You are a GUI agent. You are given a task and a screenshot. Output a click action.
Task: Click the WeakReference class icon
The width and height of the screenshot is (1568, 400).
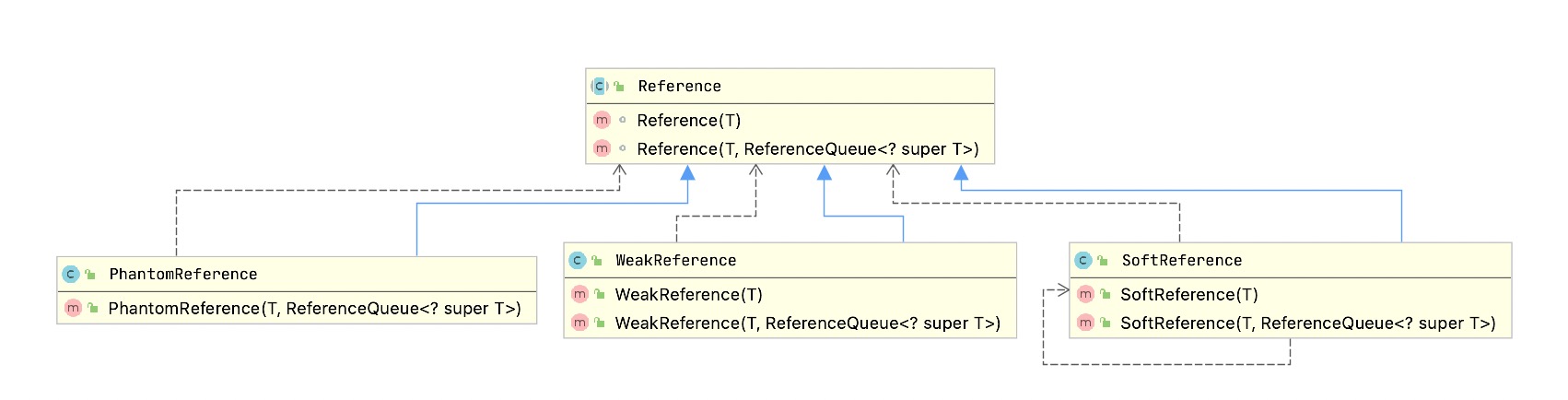[578, 260]
